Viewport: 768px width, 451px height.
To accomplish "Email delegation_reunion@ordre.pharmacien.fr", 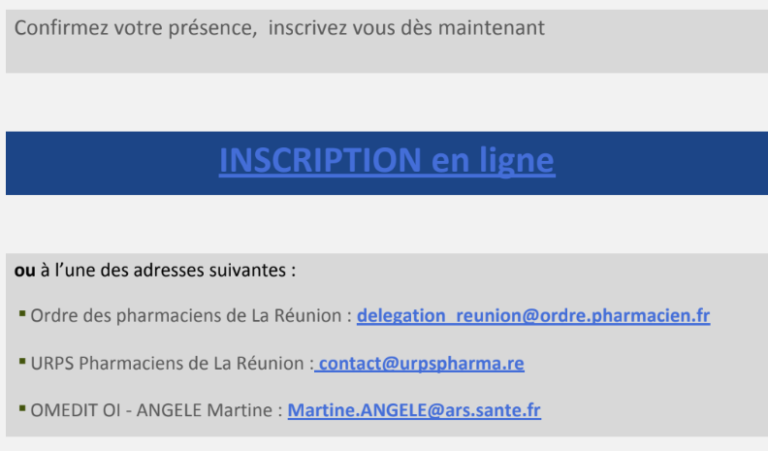I will pyautogui.click(x=533, y=316).
